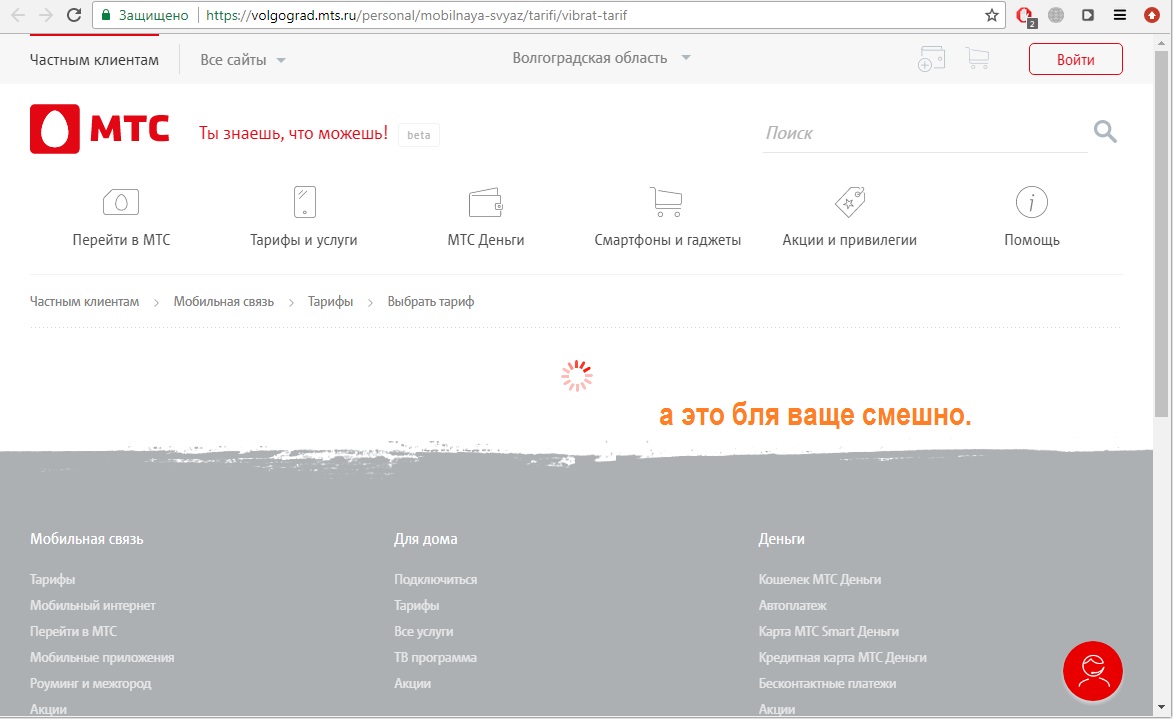Screen dimensions: 1173x719
Task: Expand the Волгоградская область region selector
Action: click(601, 58)
